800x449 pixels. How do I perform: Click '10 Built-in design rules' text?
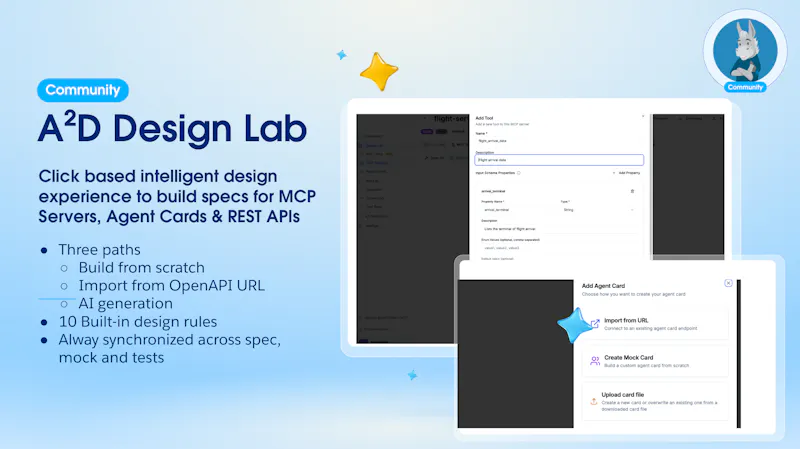click(138, 322)
